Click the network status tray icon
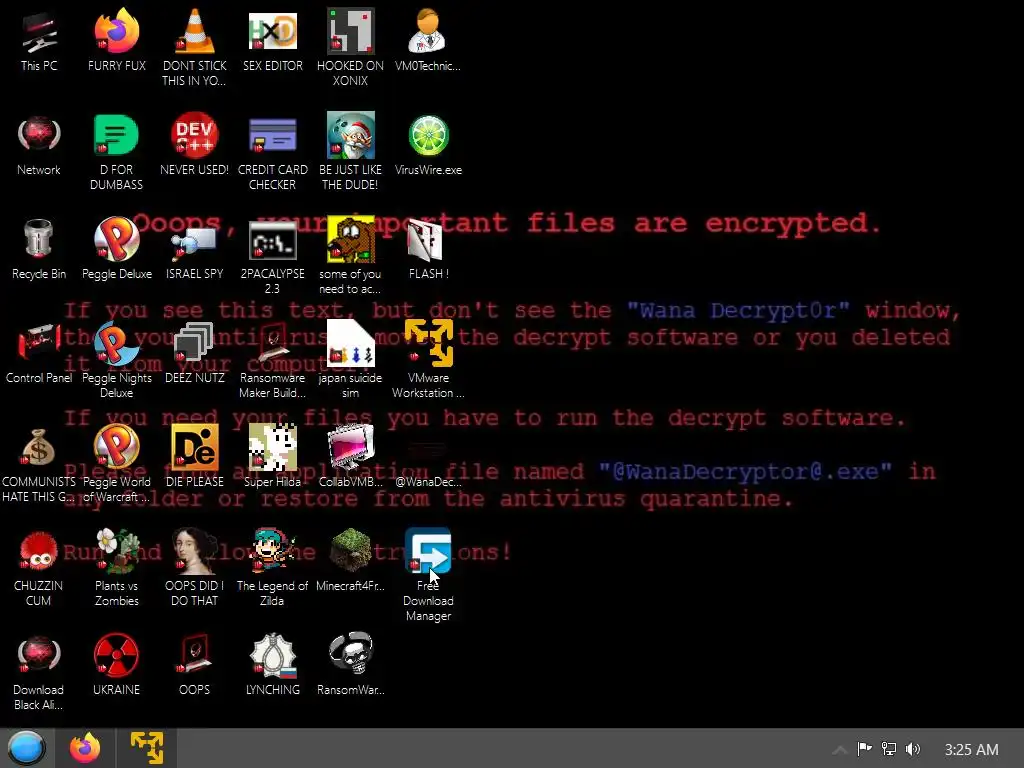This screenshot has height=768, width=1024. (889, 748)
